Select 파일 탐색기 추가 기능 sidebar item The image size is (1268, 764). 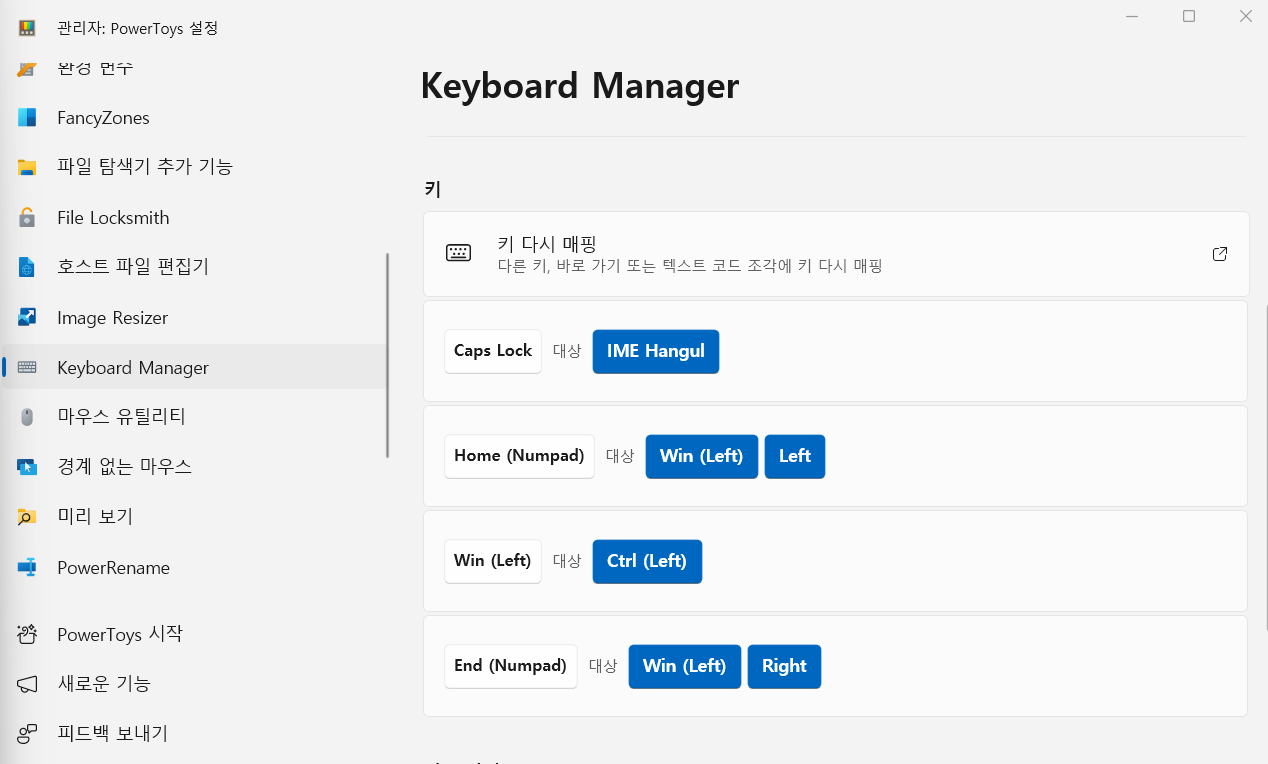[195, 167]
